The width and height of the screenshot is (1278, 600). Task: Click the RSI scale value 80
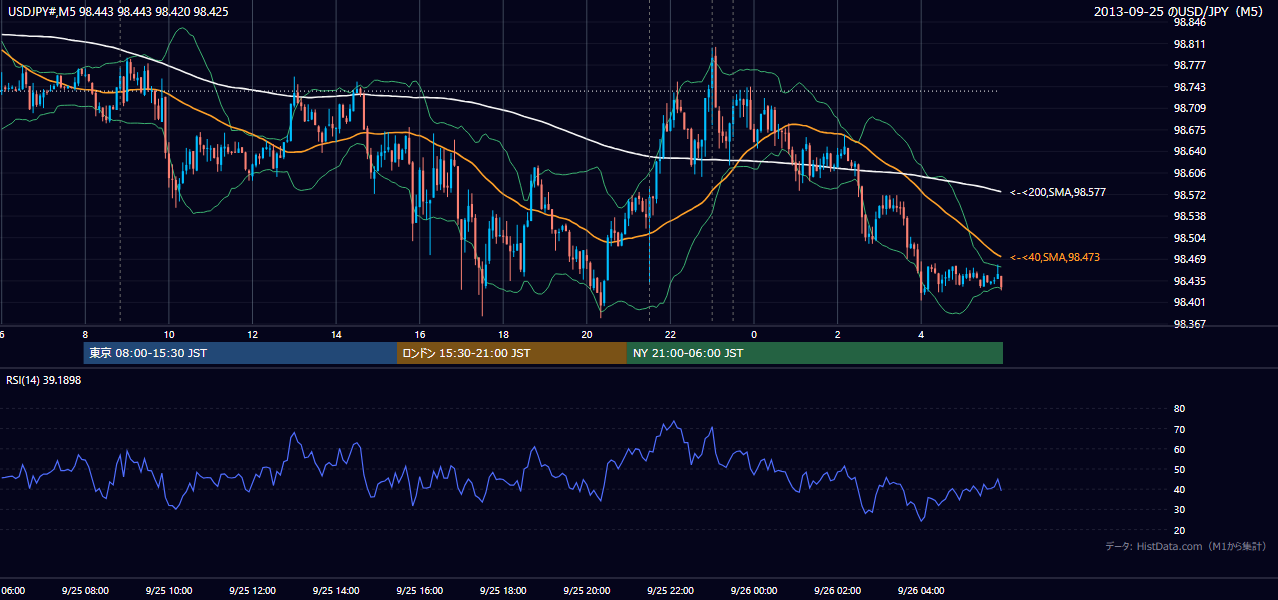point(1179,409)
